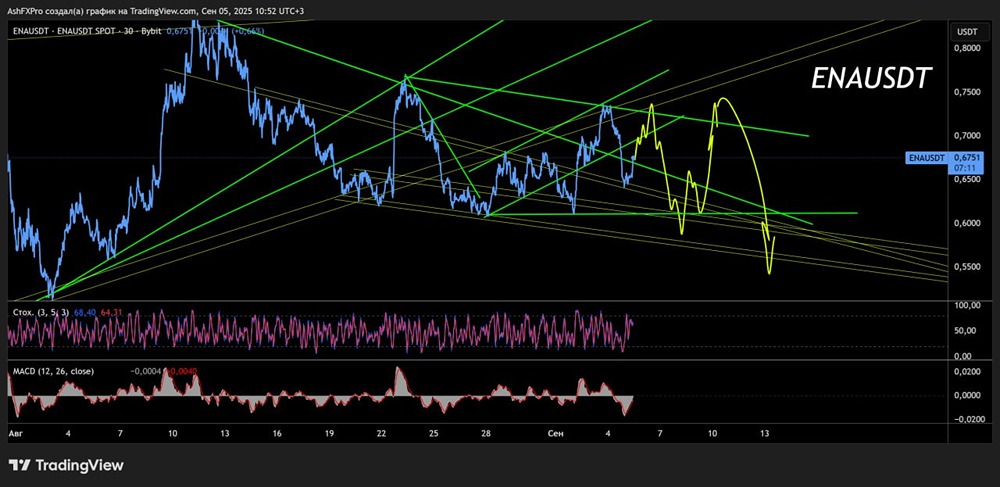The height and width of the screenshot is (487, 1000).
Task: Click the 50,00 stochastic scale label
Action: point(964,330)
